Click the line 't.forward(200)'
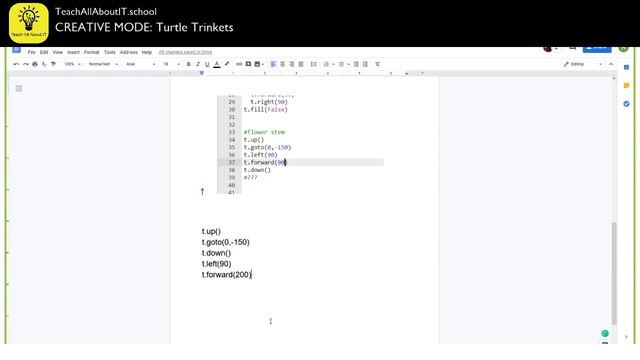 [227, 275]
